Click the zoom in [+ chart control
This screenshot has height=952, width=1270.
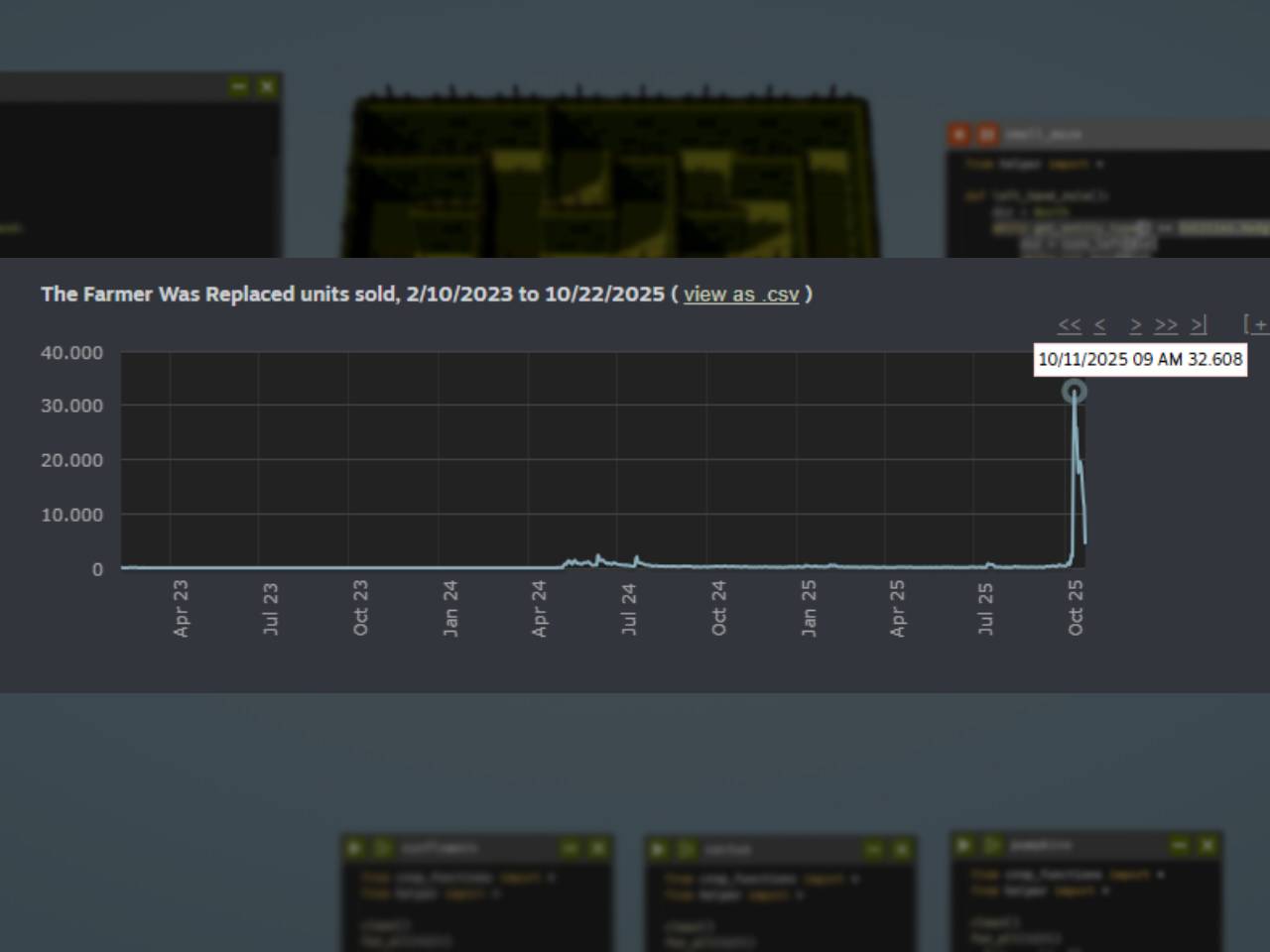pyautogui.click(x=1256, y=325)
